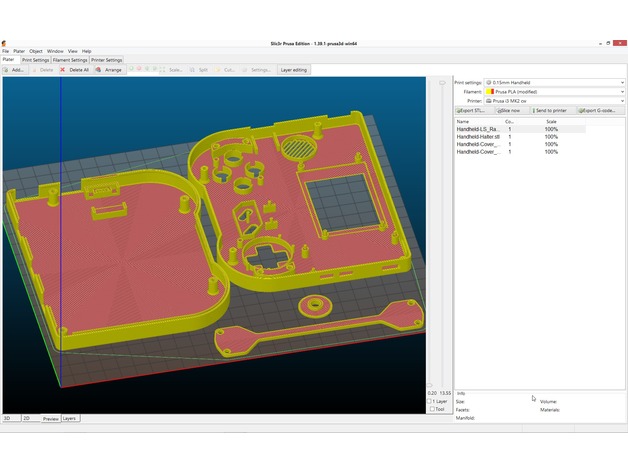Select the Layers tab at the bottom
Image resolution: width=628 pixels, height=472 pixels.
[69, 418]
